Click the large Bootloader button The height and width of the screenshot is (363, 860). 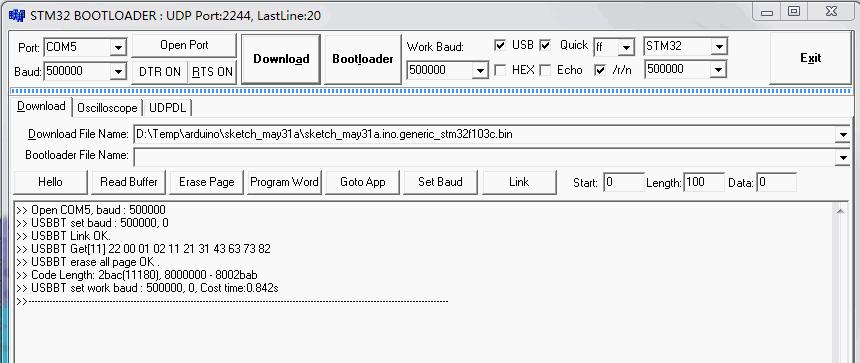pos(363,59)
